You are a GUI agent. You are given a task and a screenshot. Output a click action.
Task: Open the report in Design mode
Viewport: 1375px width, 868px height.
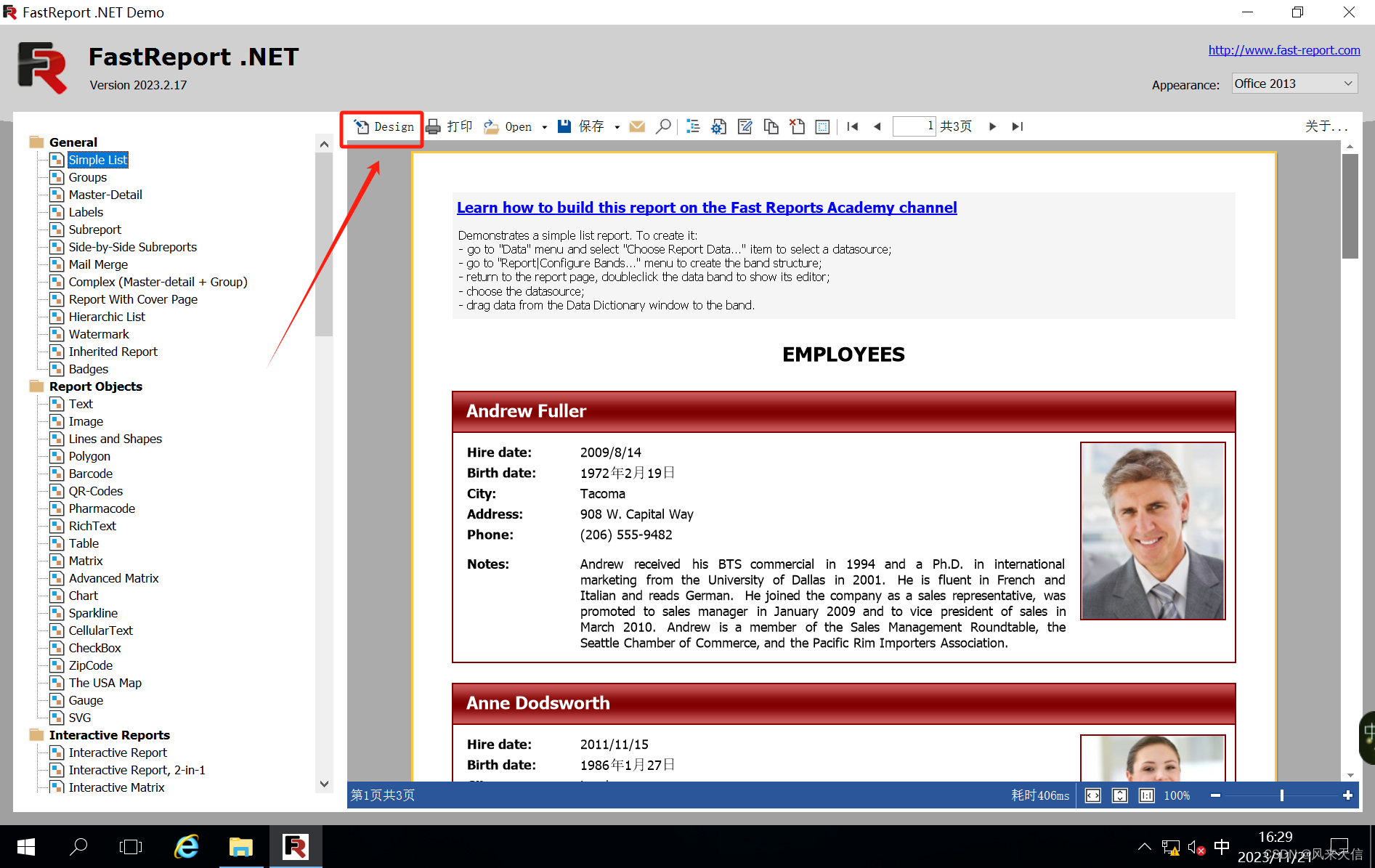coord(382,126)
